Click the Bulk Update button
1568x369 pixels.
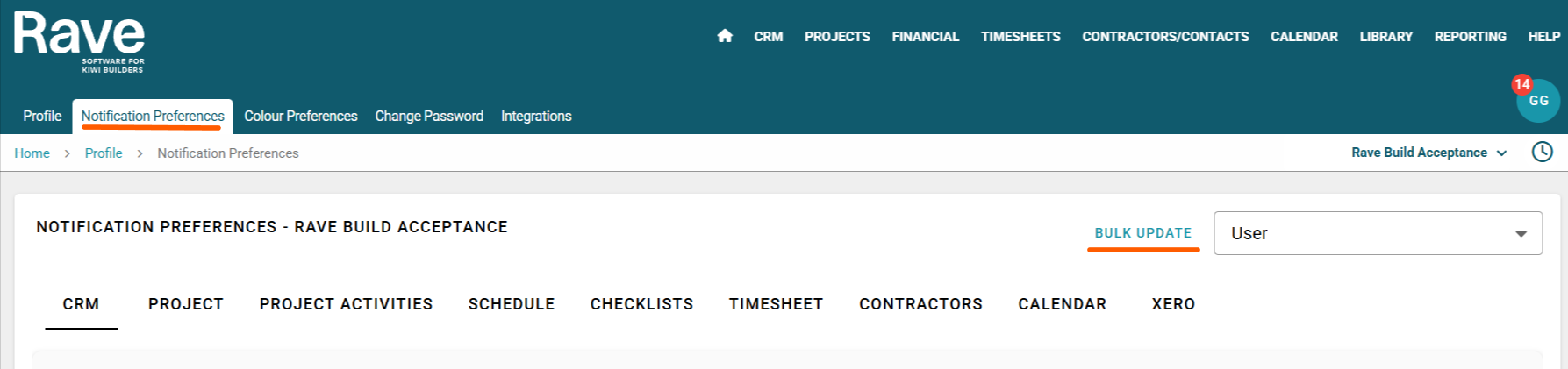(x=1142, y=233)
